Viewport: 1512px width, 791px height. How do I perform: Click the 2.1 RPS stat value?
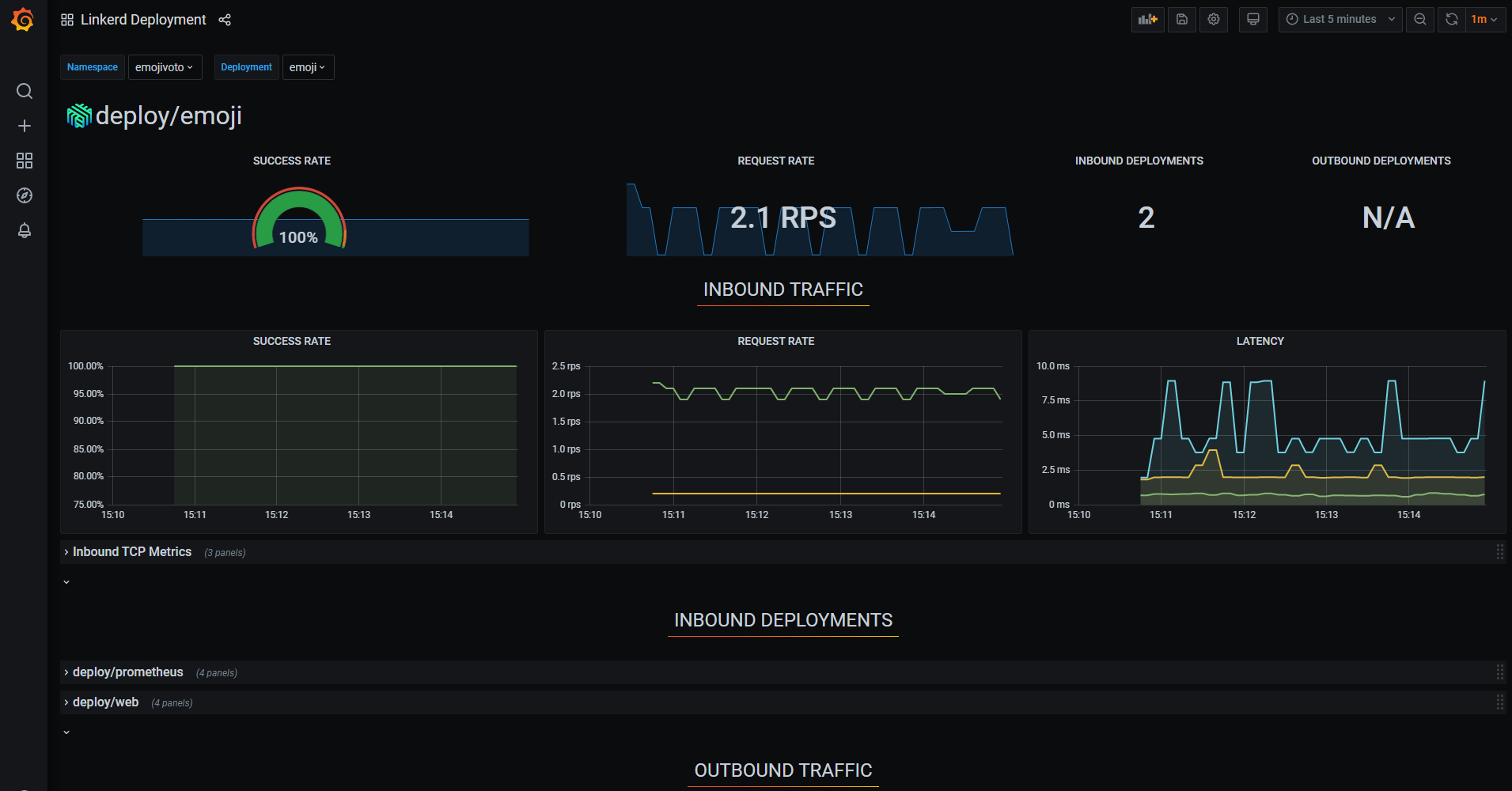tap(783, 218)
